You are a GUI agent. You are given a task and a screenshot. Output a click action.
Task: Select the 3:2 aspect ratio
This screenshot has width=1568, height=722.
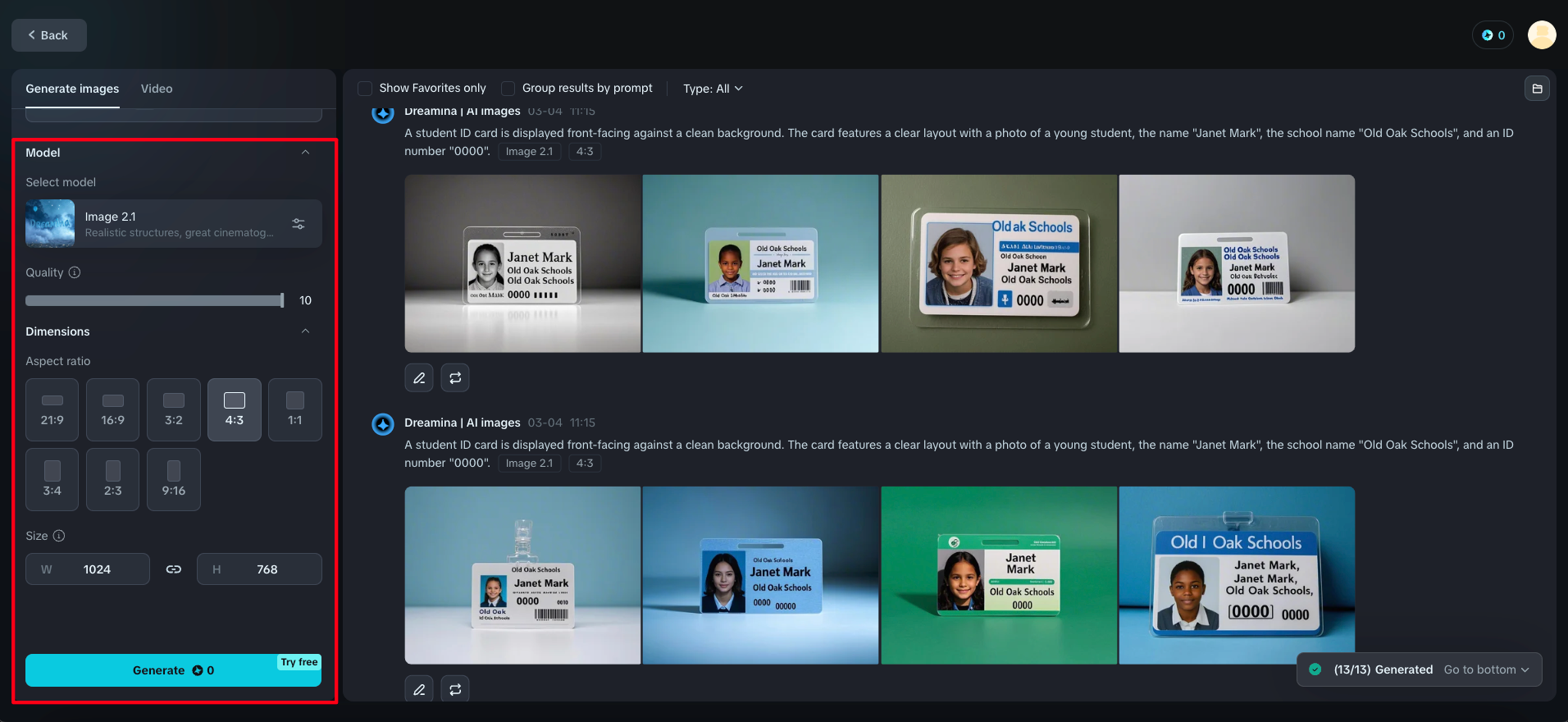pyautogui.click(x=174, y=410)
